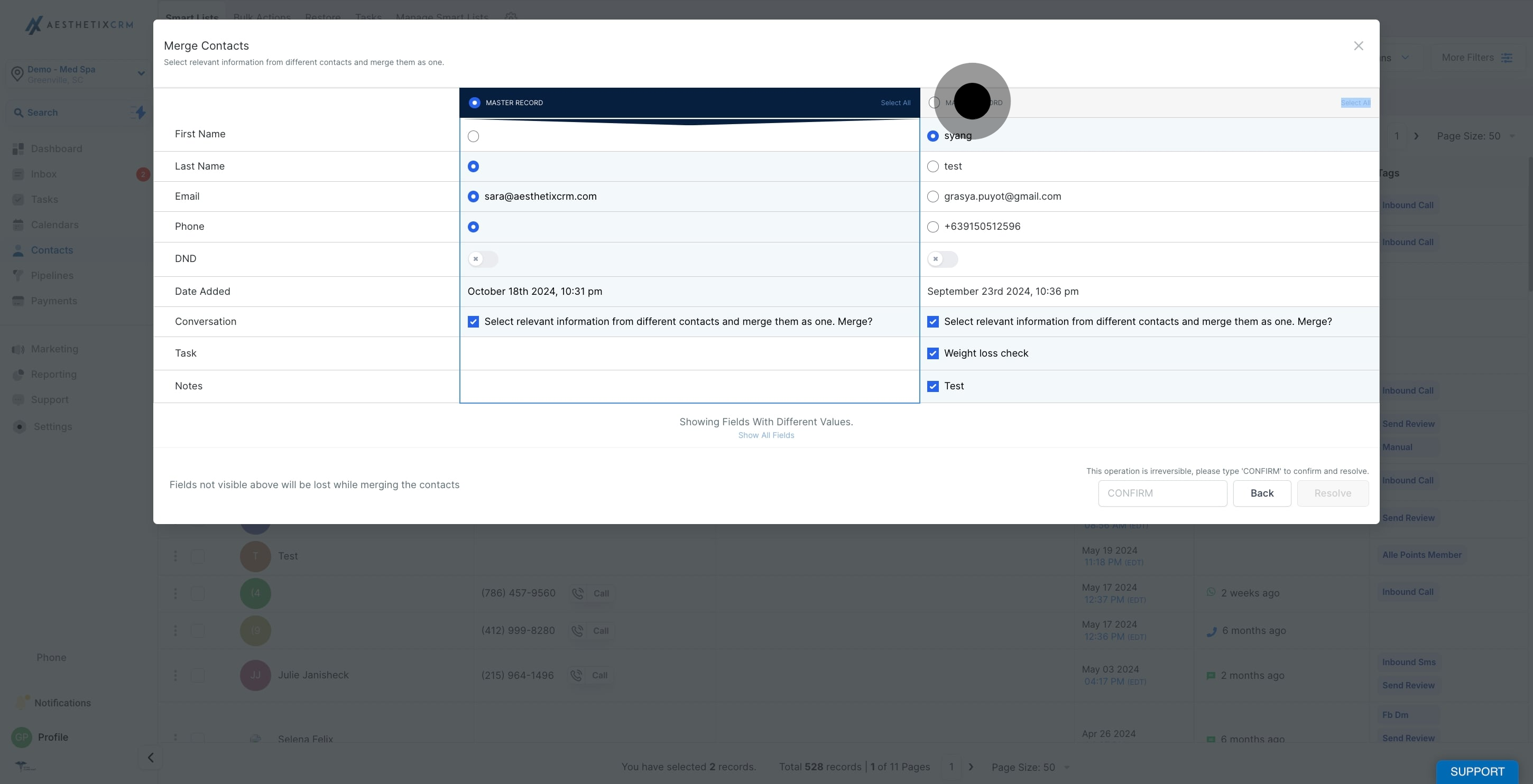Open Inbox in sidebar
Image resolution: width=1533 pixels, height=784 pixels.
tap(43, 174)
